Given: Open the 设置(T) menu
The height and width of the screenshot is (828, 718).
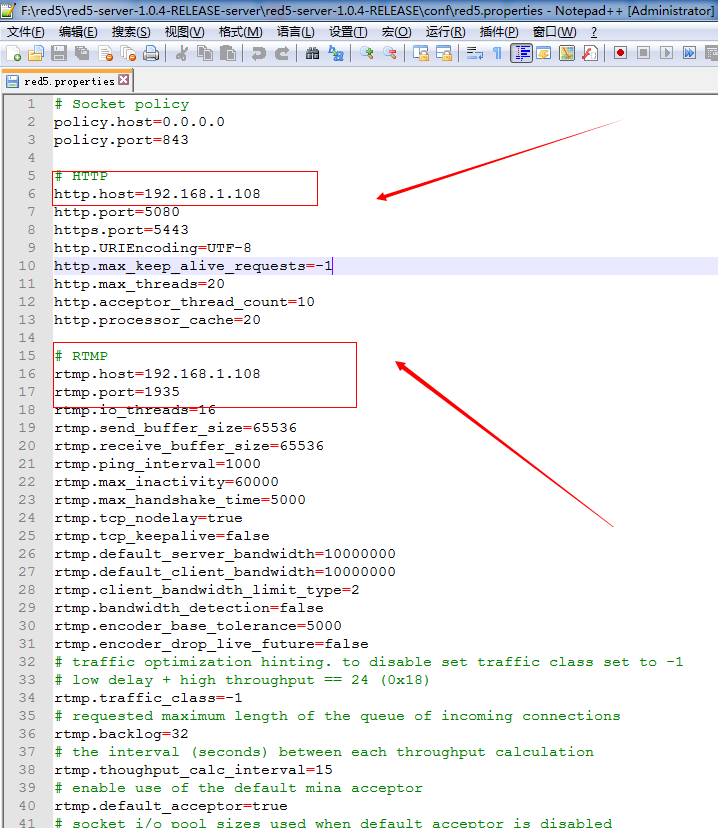Looking at the screenshot, I should (348, 32).
